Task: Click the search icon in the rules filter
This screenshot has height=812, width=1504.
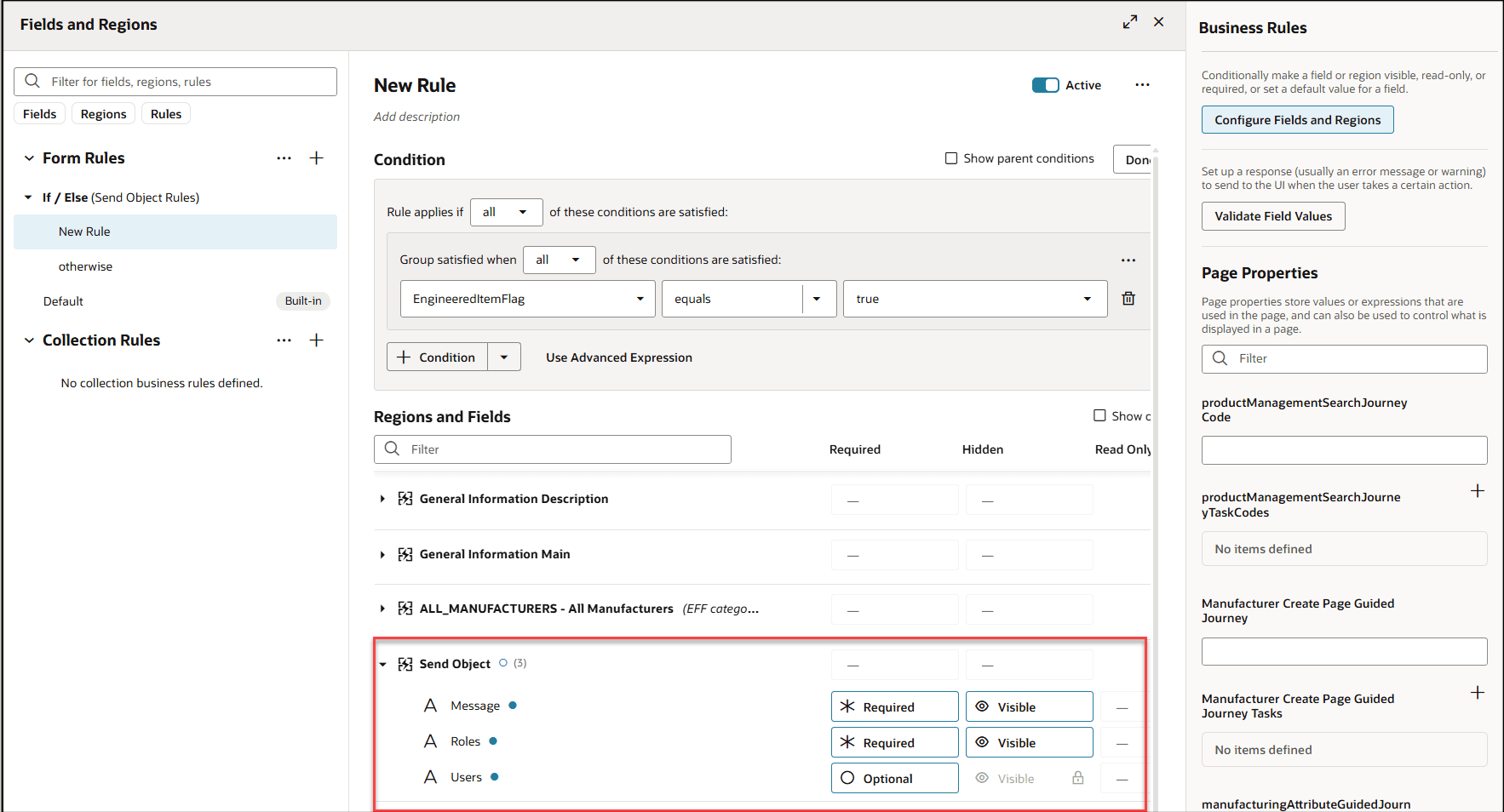Action: pos(32,82)
